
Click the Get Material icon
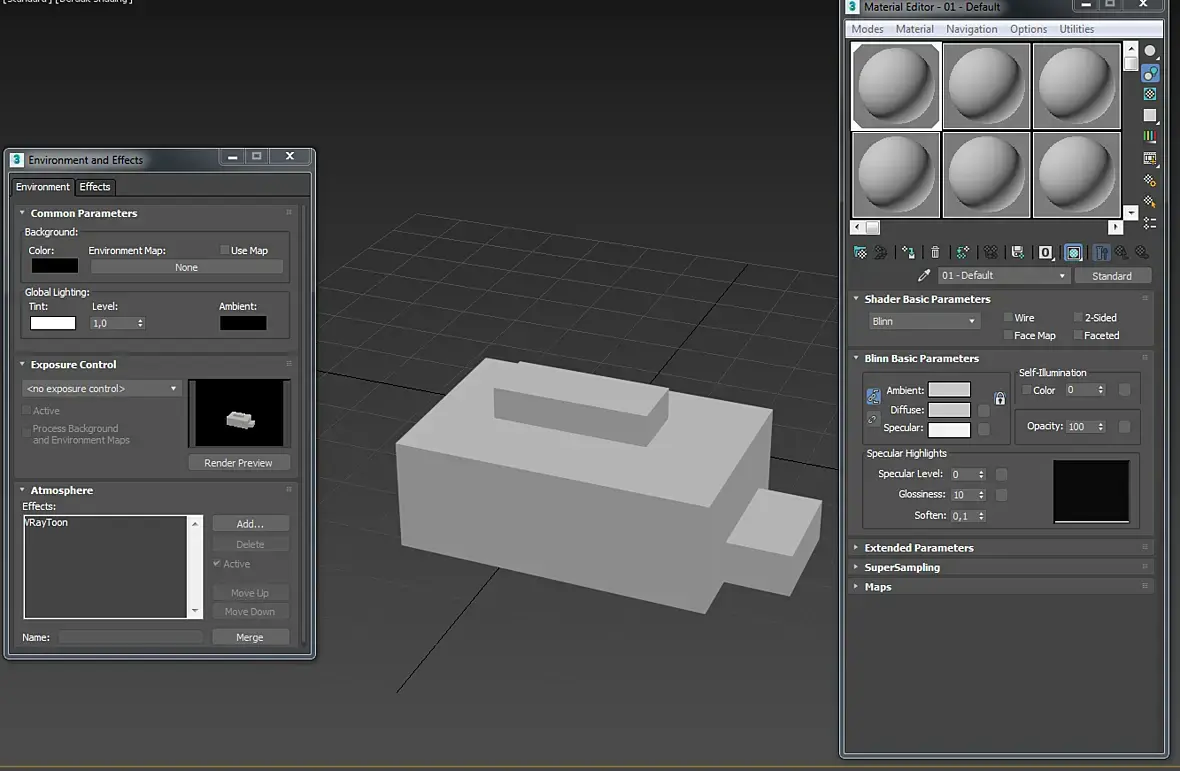(x=860, y=253)
